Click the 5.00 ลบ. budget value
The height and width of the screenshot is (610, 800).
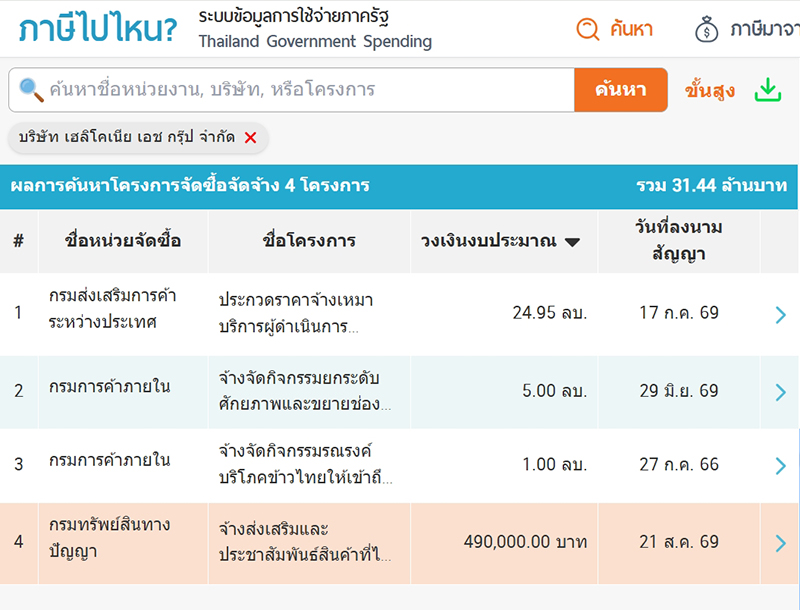[x=555, y=391]
